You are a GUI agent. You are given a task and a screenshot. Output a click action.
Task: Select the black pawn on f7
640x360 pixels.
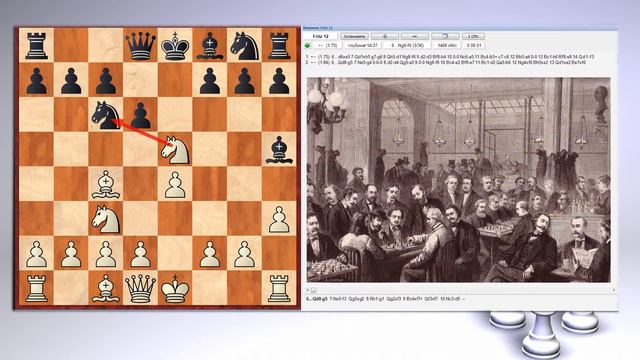[209, 80]
